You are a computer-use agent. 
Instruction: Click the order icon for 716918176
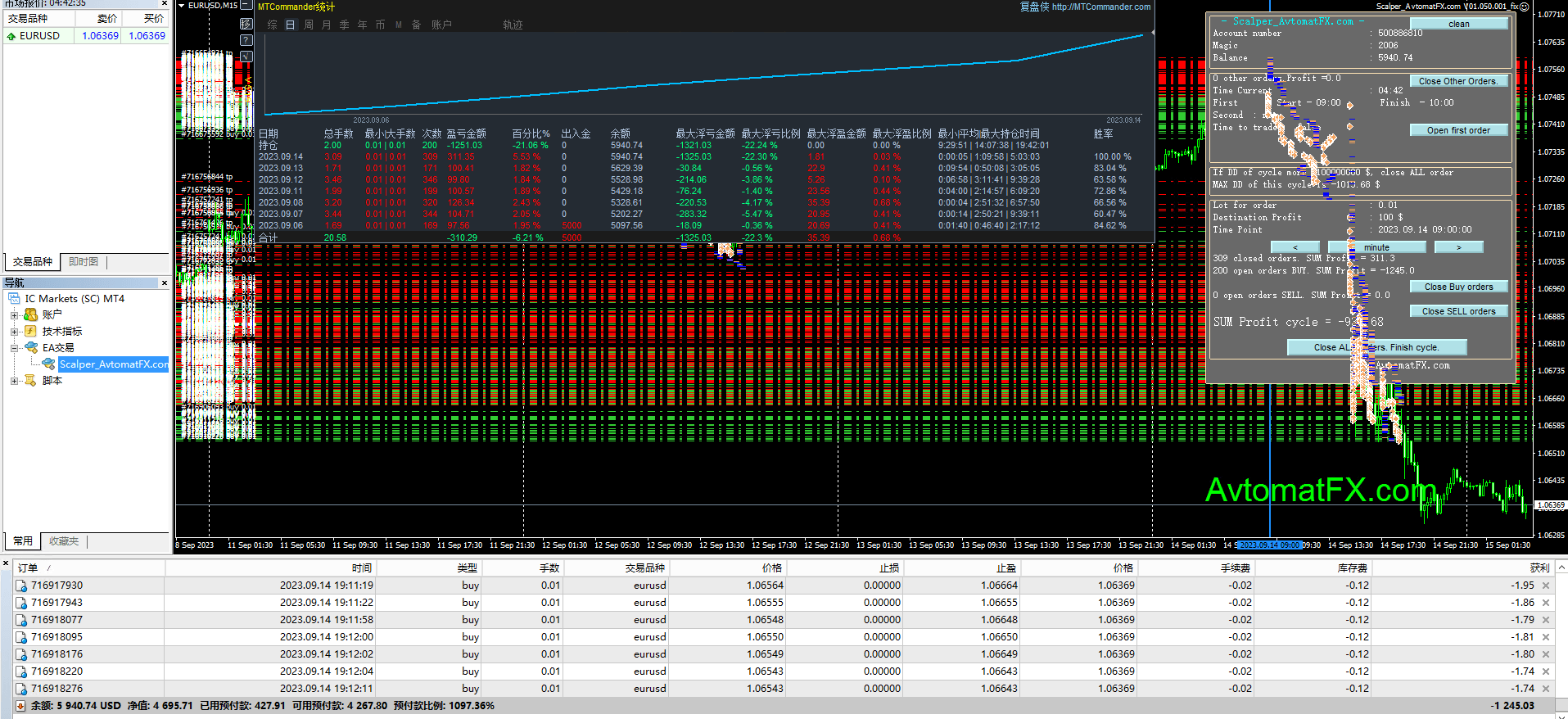21,654
